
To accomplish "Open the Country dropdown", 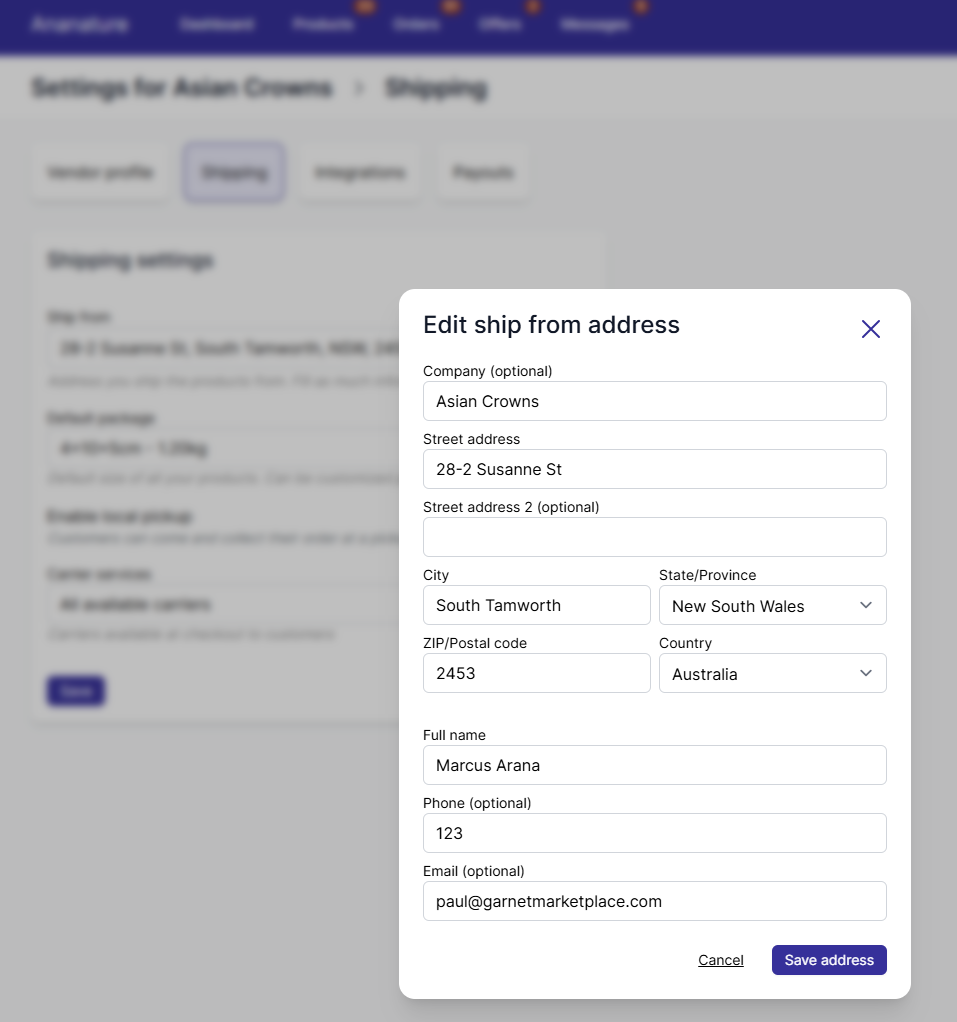I will 772,673.
